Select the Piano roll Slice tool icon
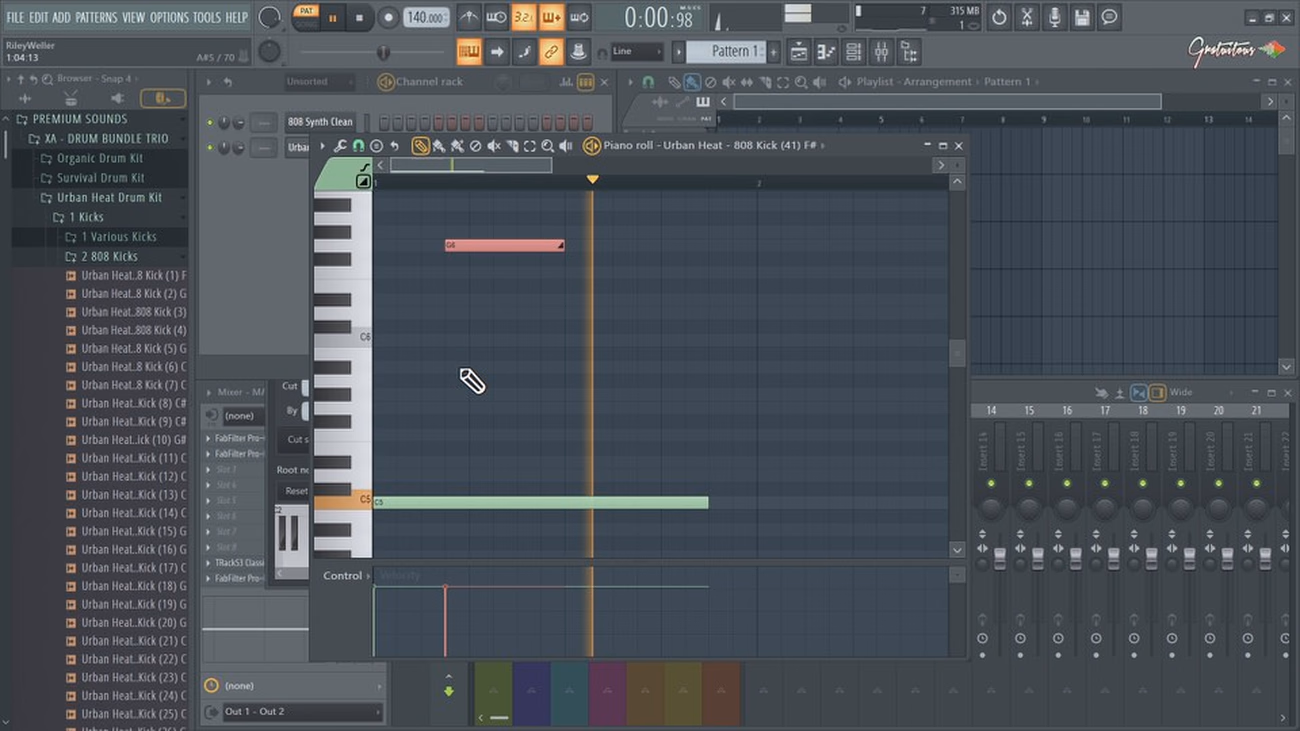This screenshot has height=731, width=1300. click(x=512, y=146)
